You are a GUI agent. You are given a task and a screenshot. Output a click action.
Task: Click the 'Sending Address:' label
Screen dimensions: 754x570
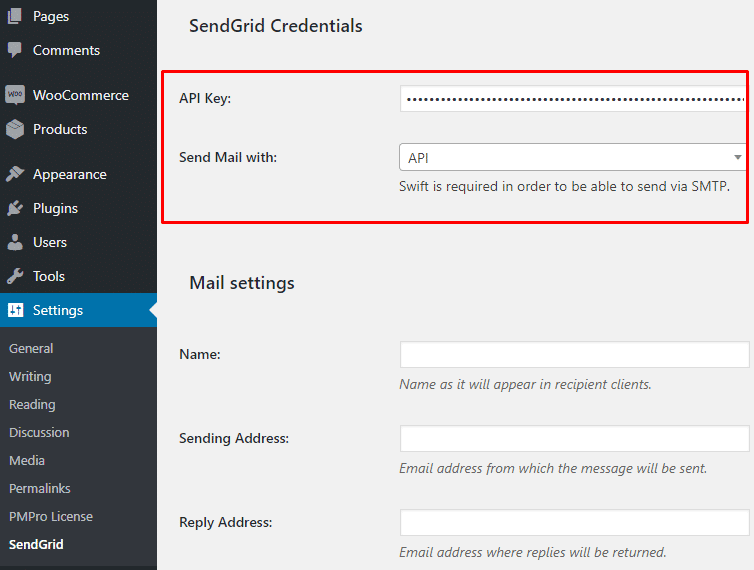pyautogui.click(x=234, y=438)
